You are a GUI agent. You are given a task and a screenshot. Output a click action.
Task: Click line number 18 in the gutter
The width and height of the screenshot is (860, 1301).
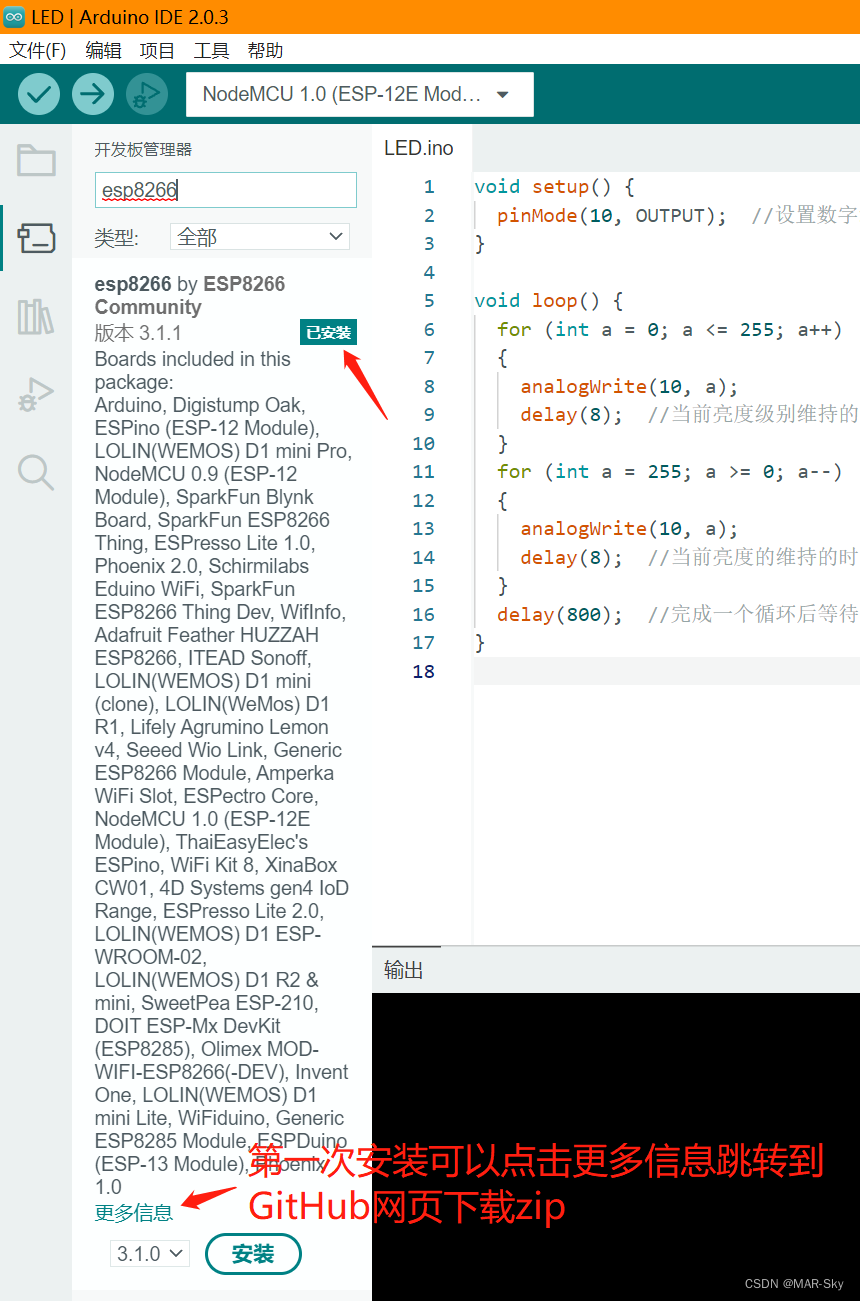click(424, 672)
